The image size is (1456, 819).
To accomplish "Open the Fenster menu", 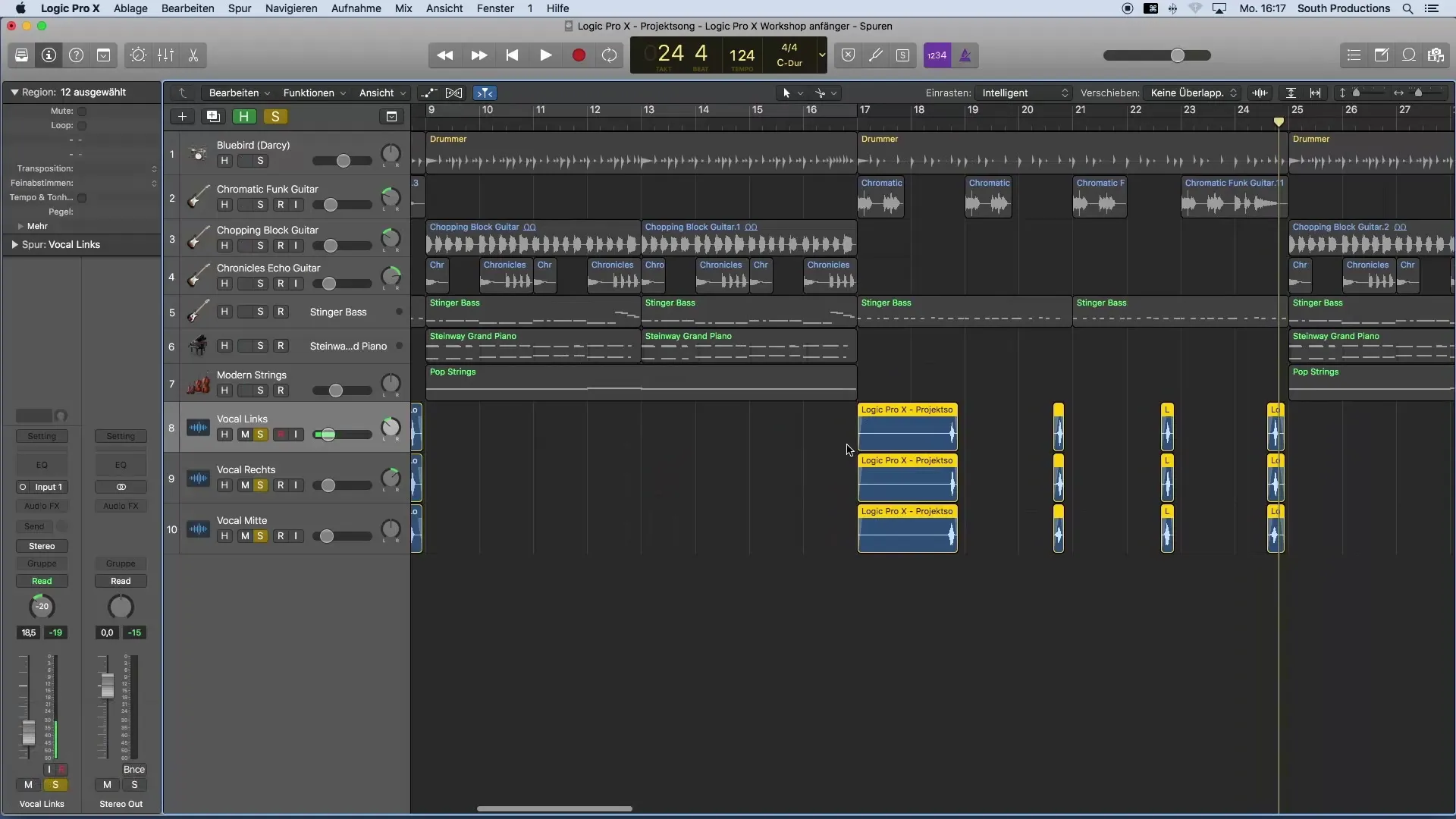I will [x=495, y=8].
